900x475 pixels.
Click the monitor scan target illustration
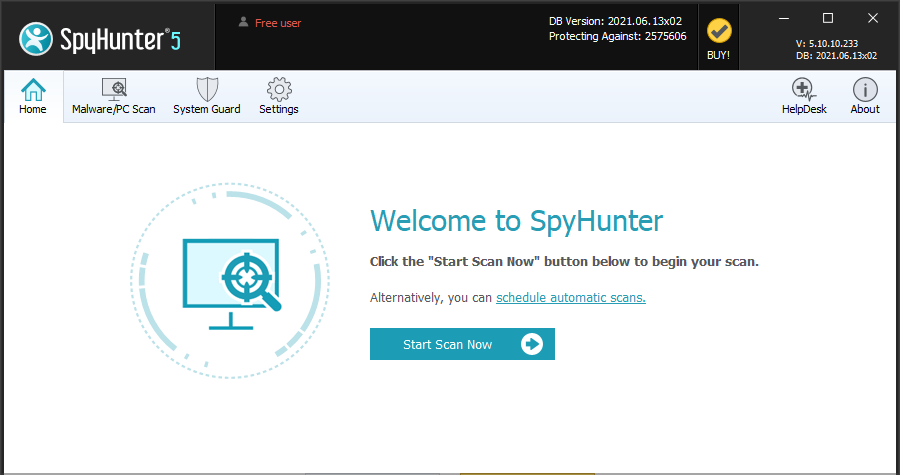(x=230, y=281)
